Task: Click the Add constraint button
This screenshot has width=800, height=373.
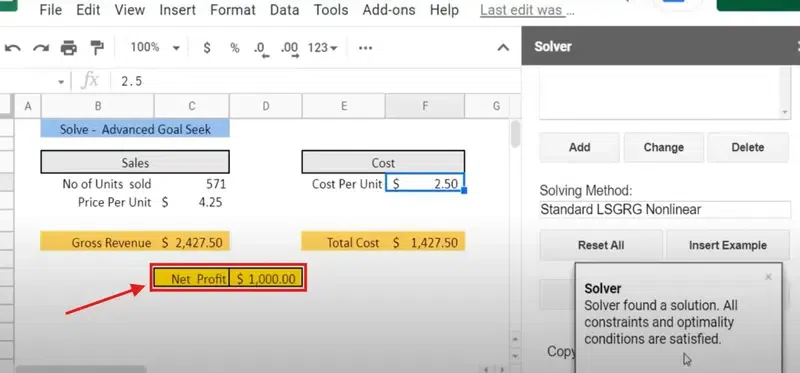Action: pos(580,147)
